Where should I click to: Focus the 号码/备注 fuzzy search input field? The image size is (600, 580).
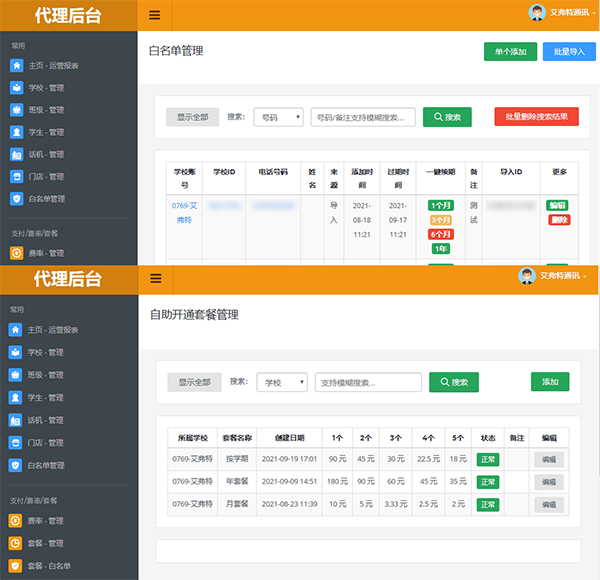[x=363, y=117]
